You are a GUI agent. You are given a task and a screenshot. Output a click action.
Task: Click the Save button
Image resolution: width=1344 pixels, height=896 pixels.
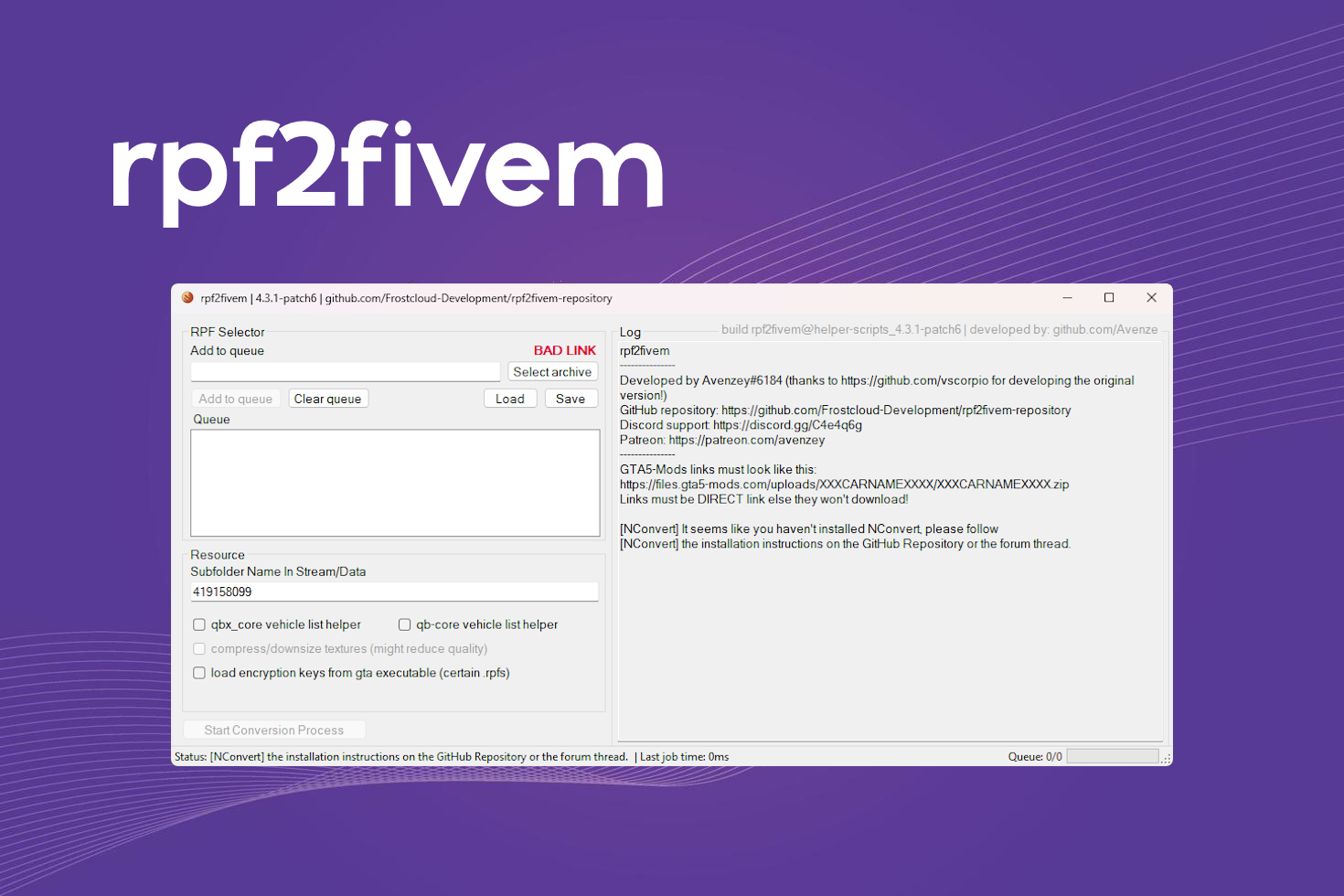click(571, 398)
